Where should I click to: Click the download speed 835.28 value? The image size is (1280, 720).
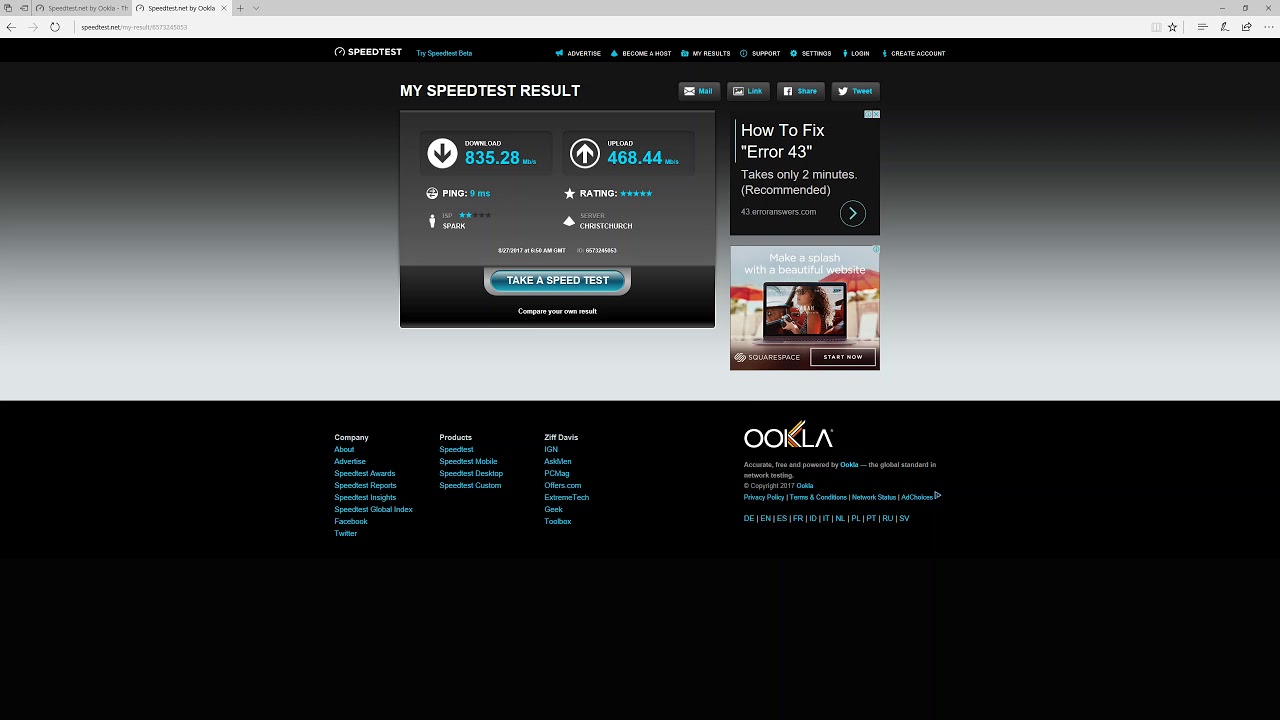[x=492, y=158]
